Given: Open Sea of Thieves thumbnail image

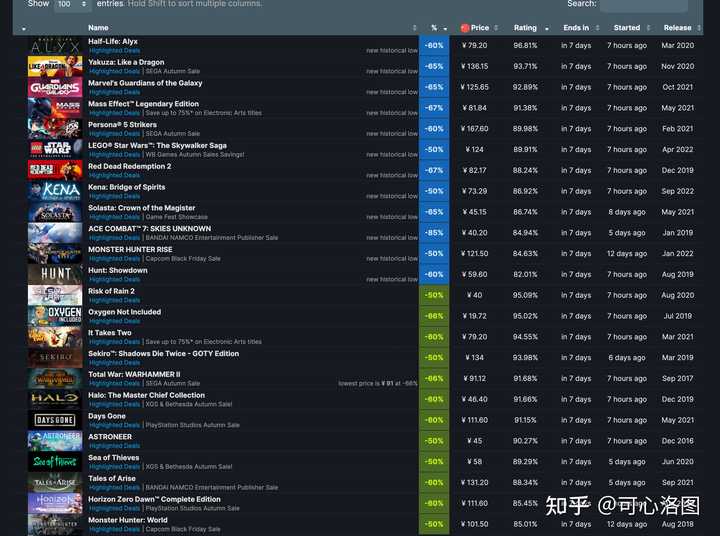Looking at the screenshot, I should [55, 462].
